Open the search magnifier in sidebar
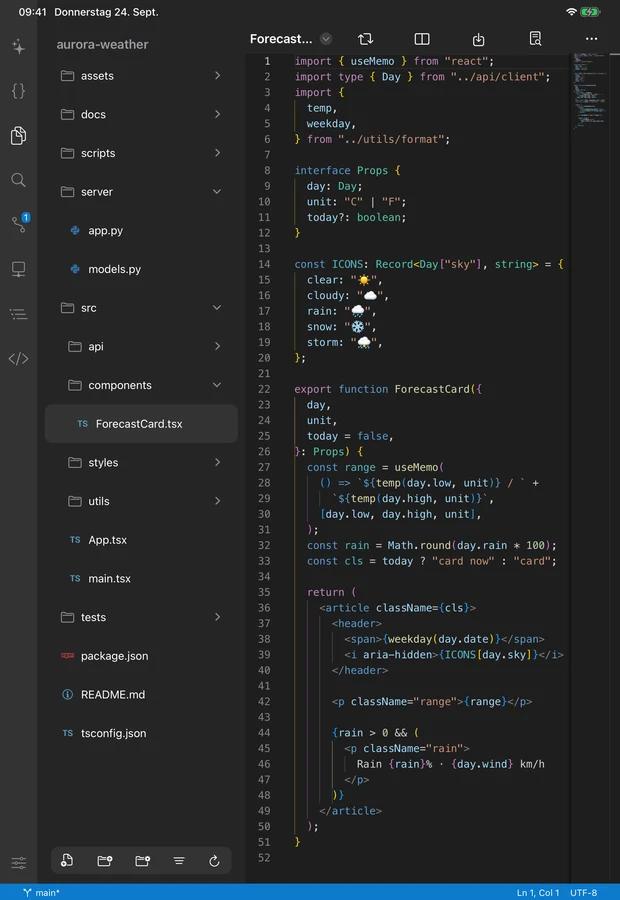 pos(18,180)
